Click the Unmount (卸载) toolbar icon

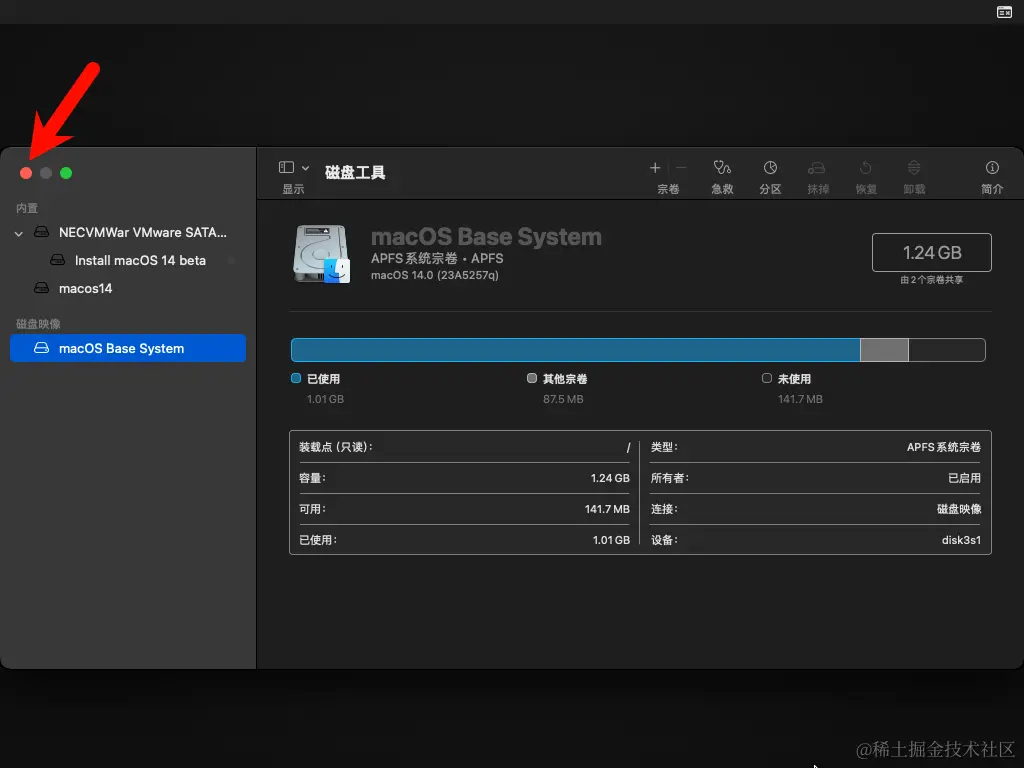click(914, 168)
